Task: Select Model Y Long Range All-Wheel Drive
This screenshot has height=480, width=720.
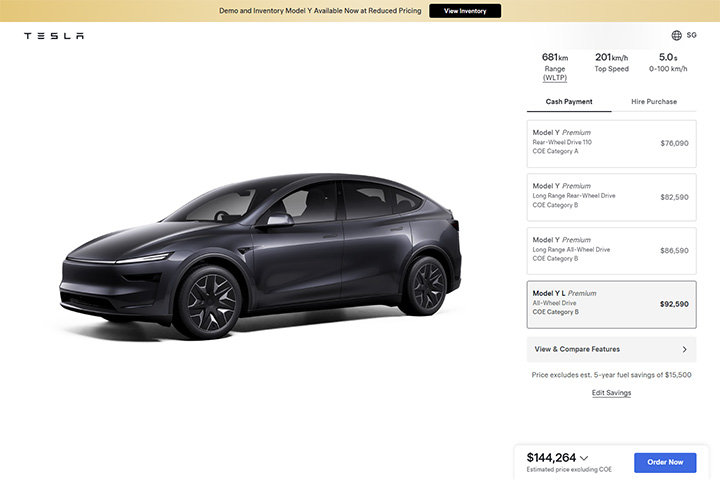Action: [611, 251]
